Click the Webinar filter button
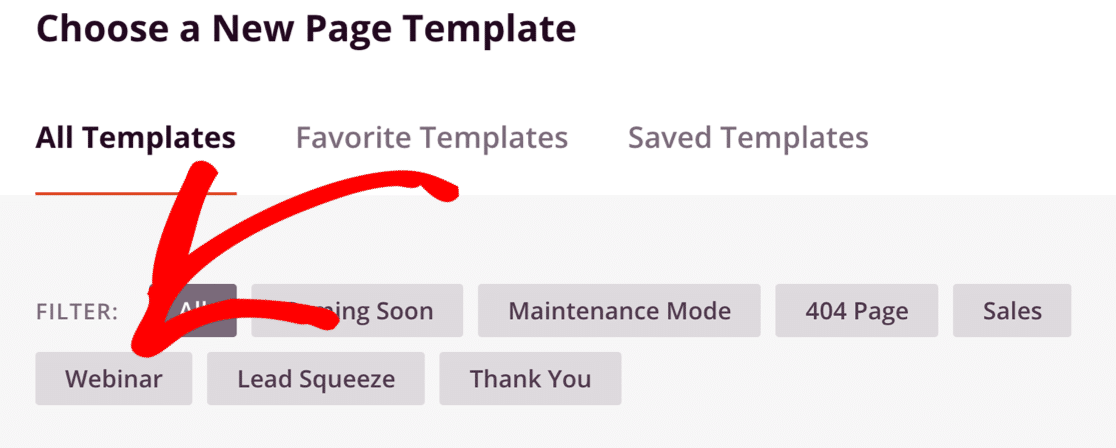Screen dimensions: 1116x448 click(x=114, y=378)
